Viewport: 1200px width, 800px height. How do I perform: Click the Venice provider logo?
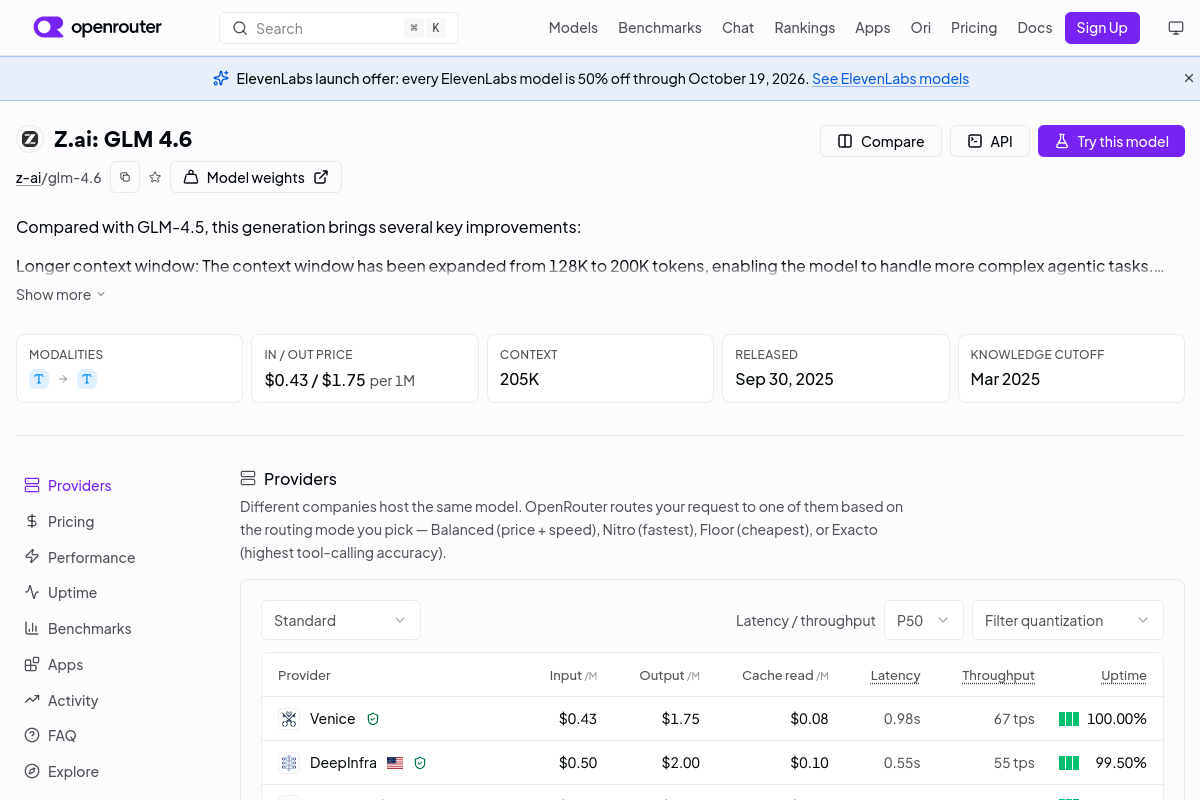289,719
